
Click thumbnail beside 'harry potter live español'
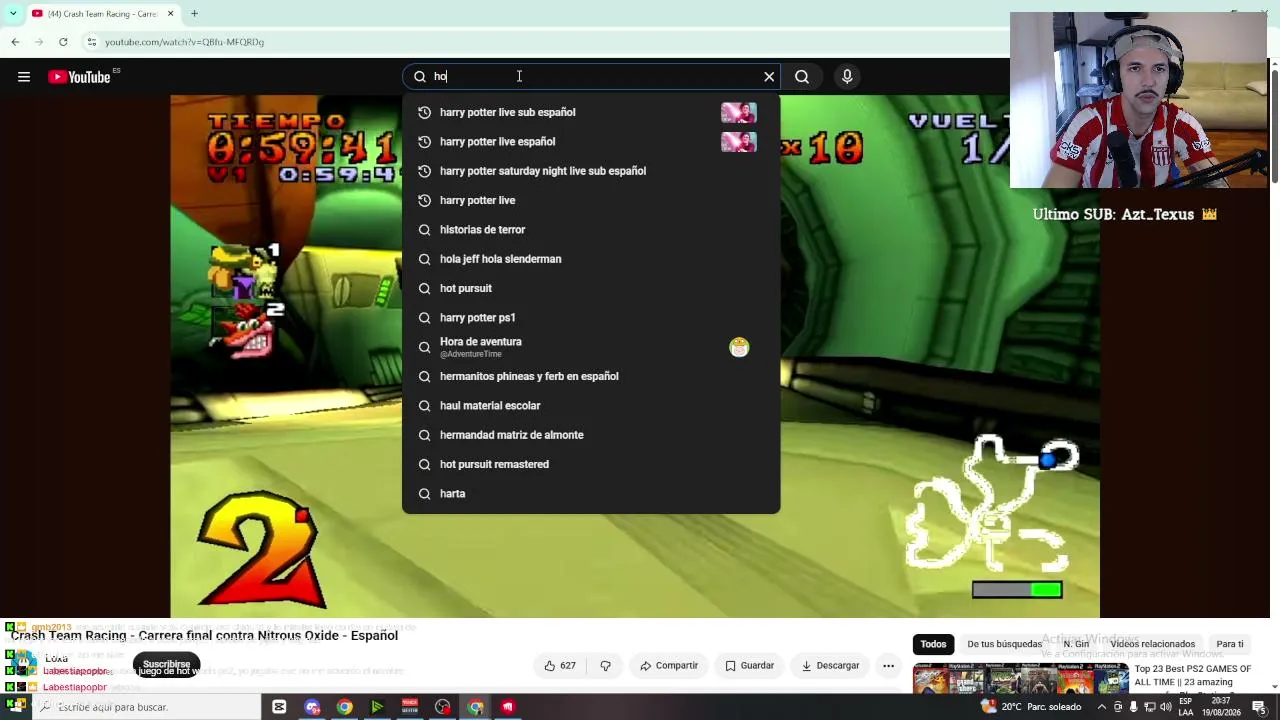(x=739, y=142)
